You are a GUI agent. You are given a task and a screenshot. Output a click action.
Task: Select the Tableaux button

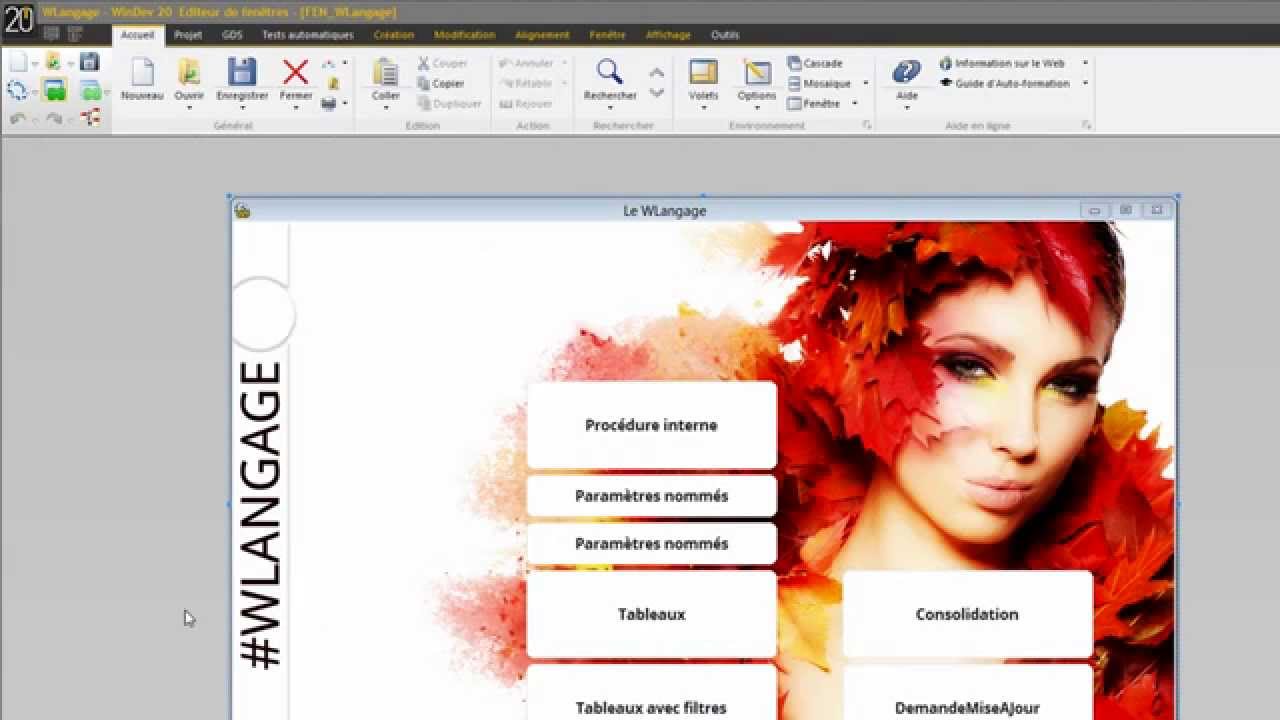click(x=651, y=614)
